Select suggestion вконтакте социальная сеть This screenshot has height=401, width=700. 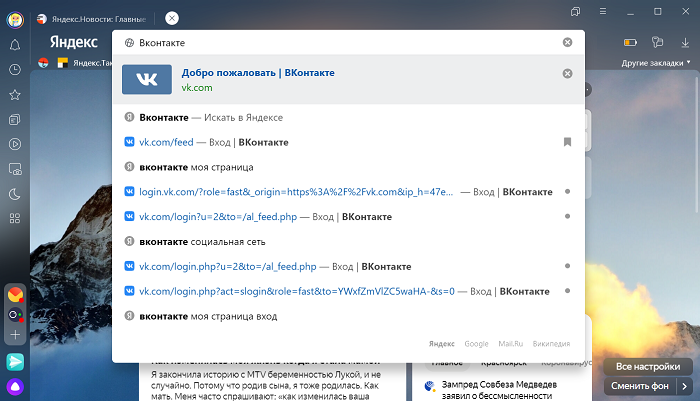(x=348, y=242)
